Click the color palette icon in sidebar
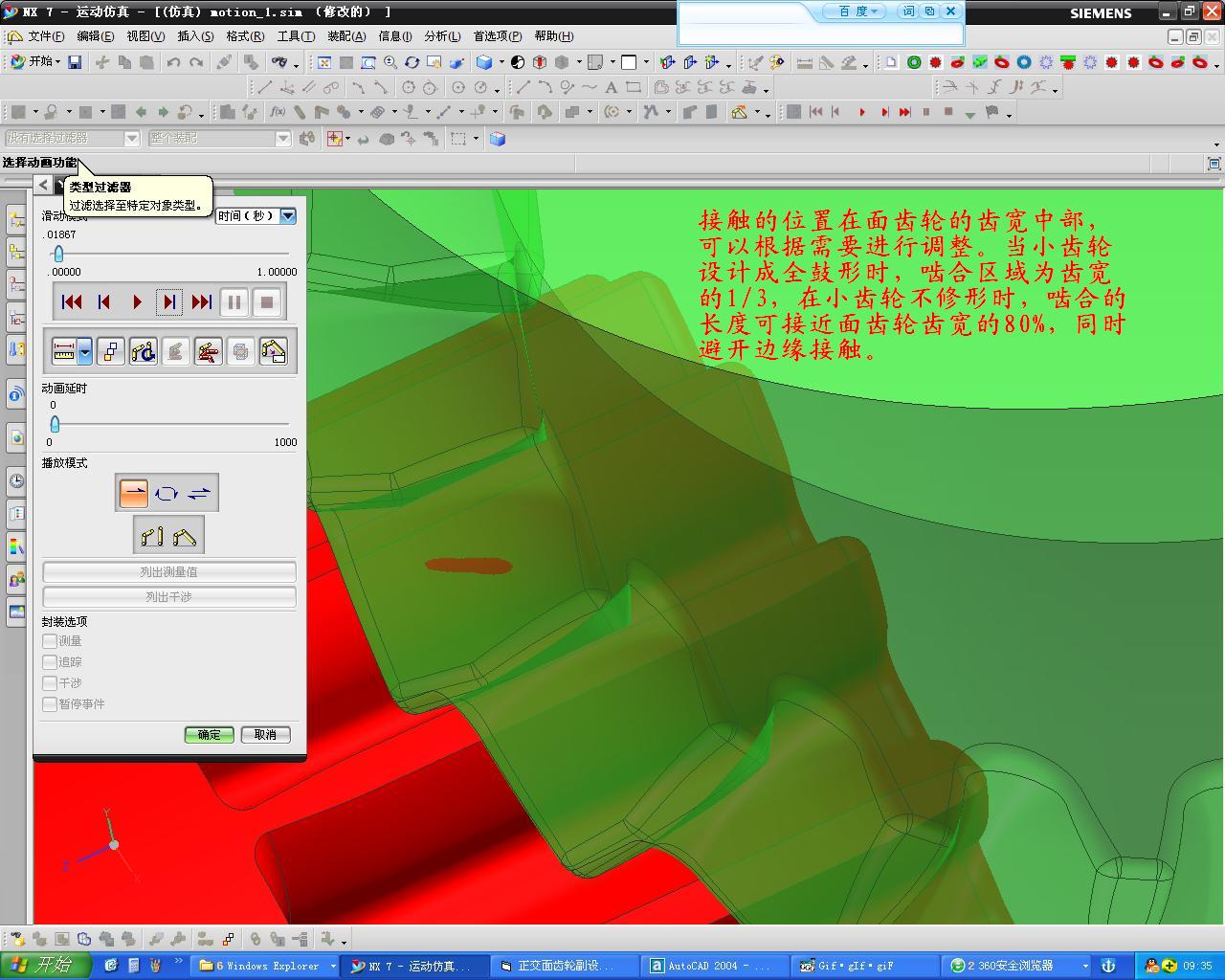 click(x=17, y=546)
